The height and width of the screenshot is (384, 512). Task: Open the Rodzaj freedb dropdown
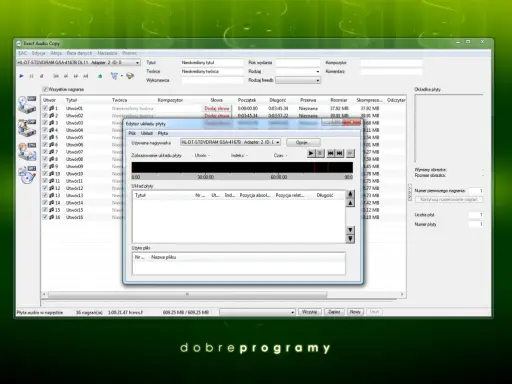(x=317, y=80)
